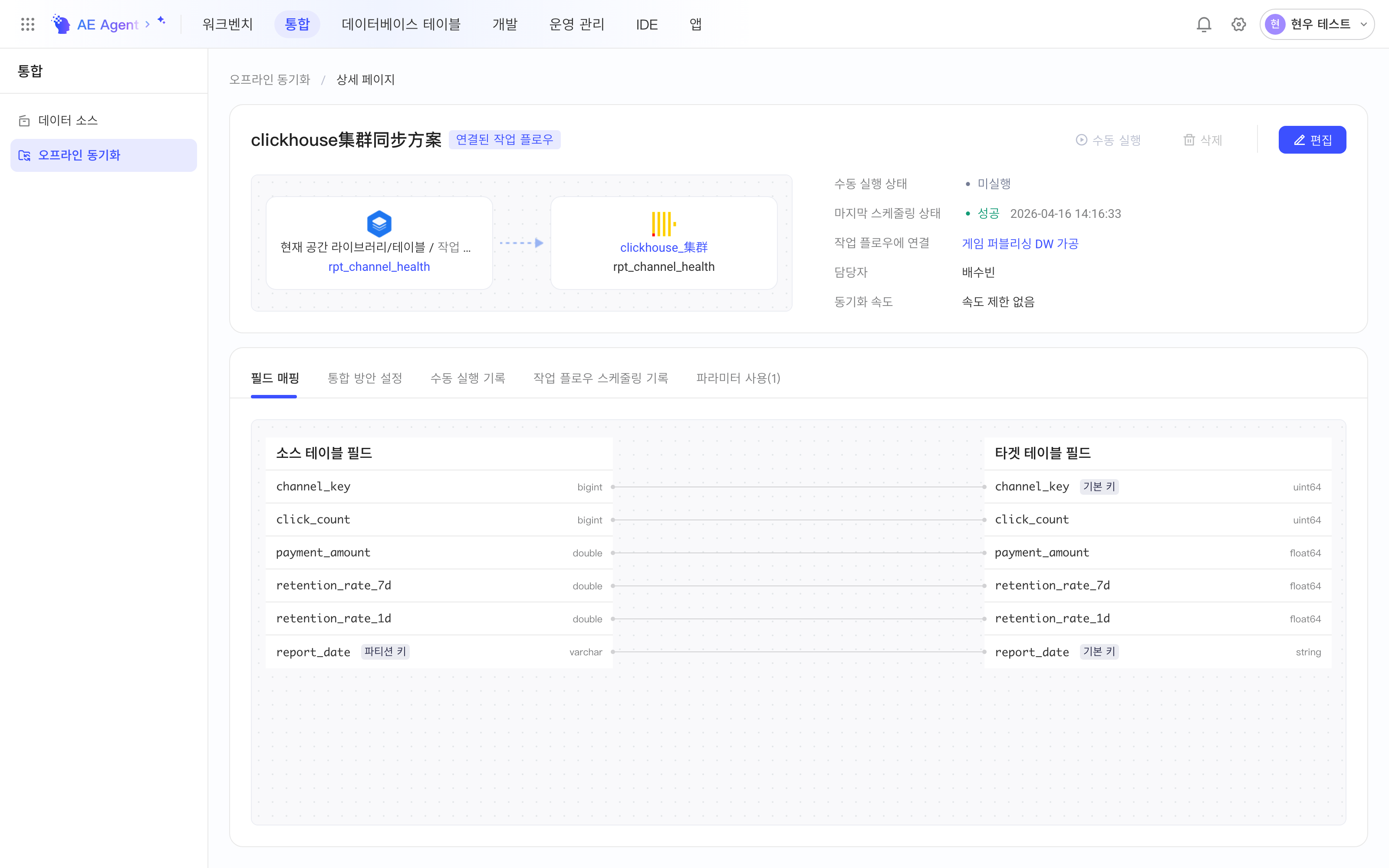Image resolution: width=1389 pixels, height=868 pixels.
Task: Click the AE Agent logo
Action: 95,24
